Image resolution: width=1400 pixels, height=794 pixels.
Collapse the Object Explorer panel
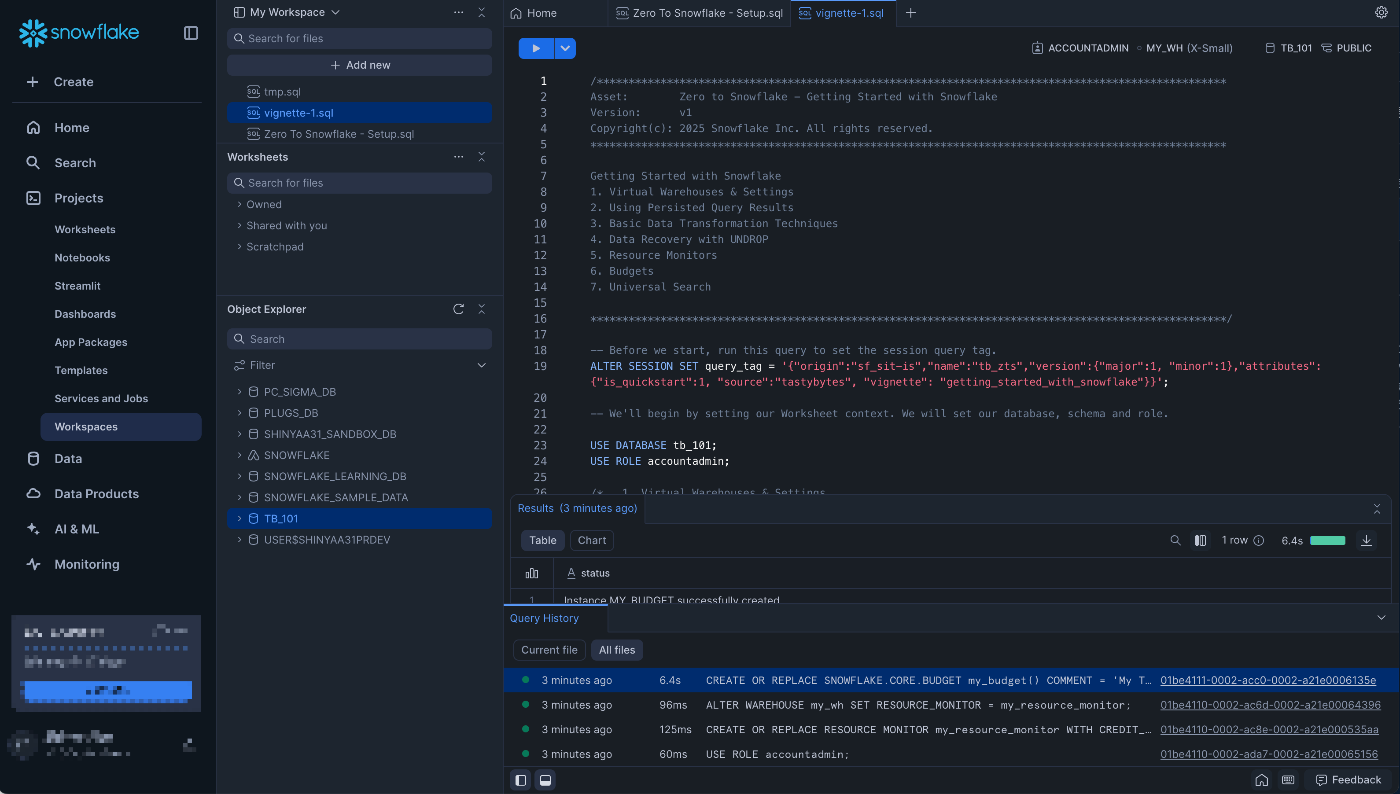coord(481,309)
